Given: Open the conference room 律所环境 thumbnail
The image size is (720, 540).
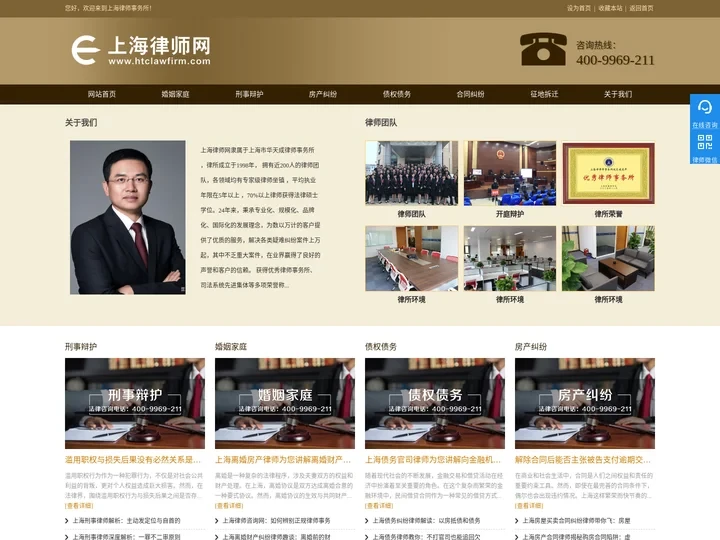Looking at the screenshot, I should click(x=411, y=258).
